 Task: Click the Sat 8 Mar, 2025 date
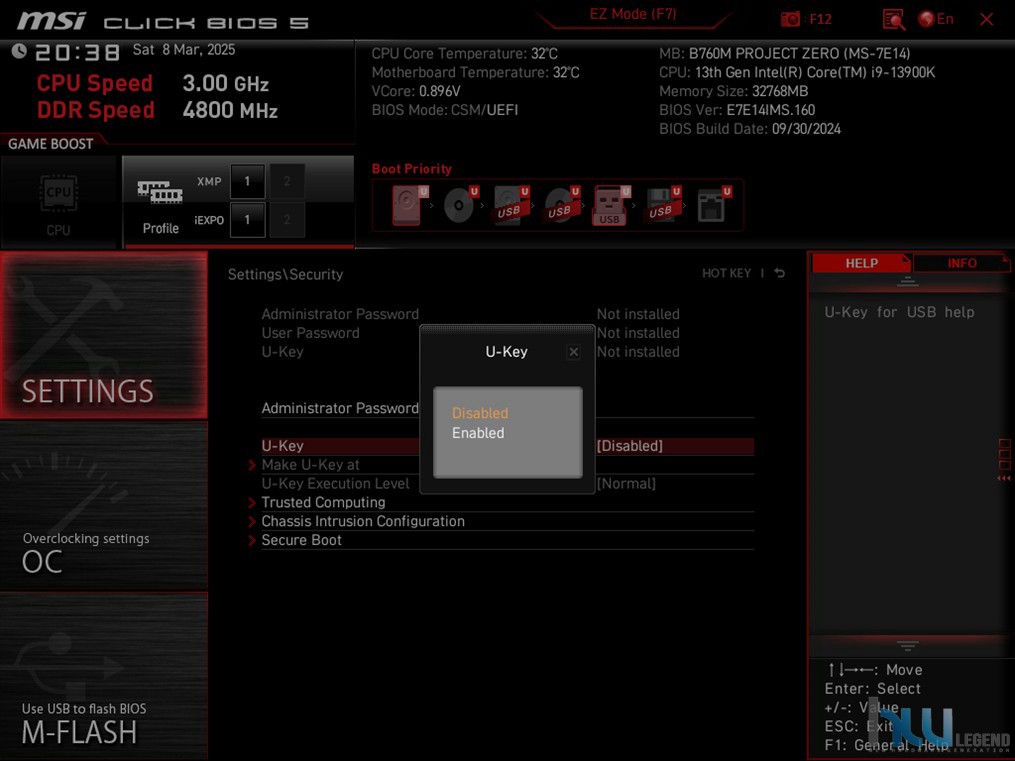[184, 50]
